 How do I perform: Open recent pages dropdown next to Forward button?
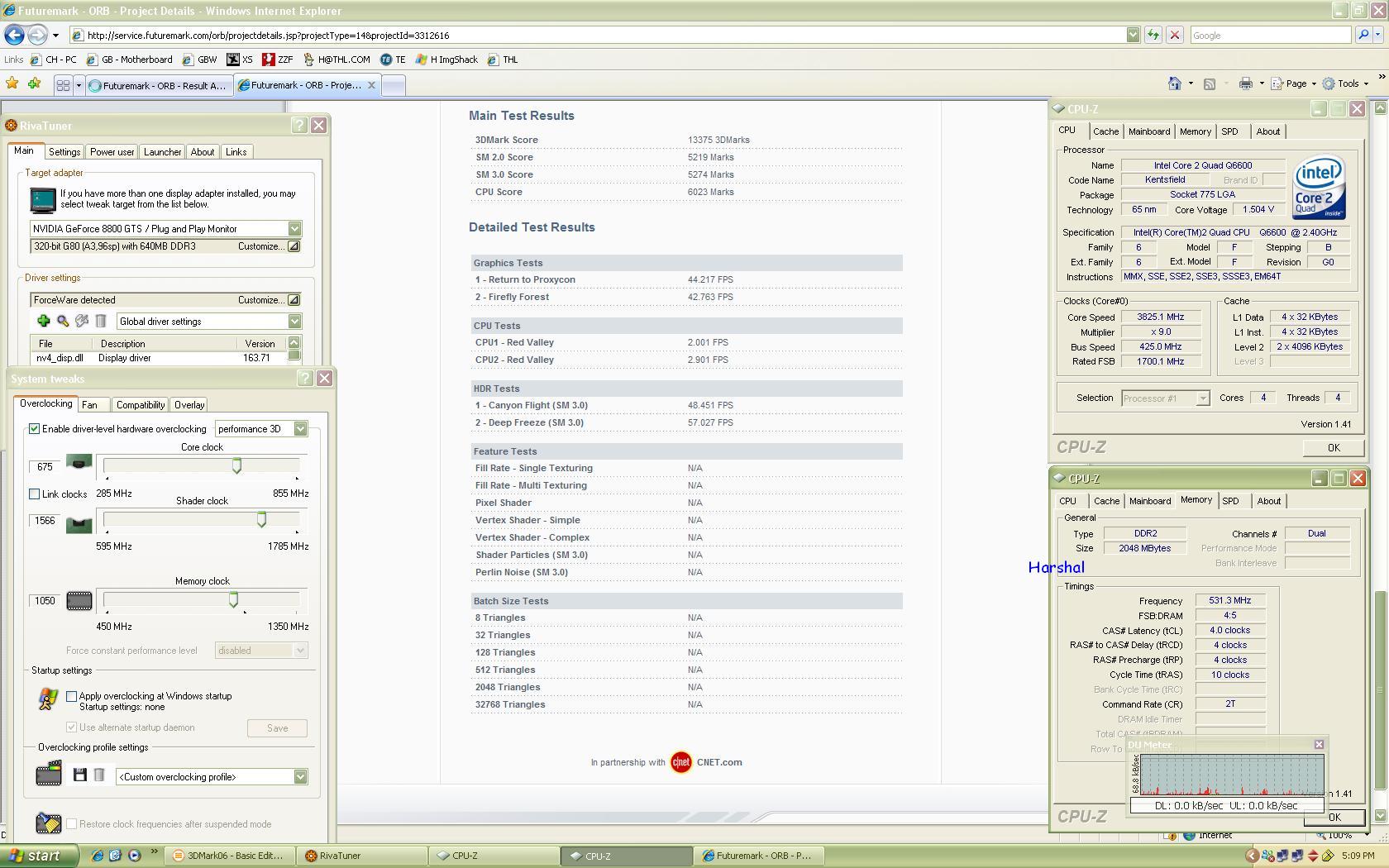click(x=55, y=35)
